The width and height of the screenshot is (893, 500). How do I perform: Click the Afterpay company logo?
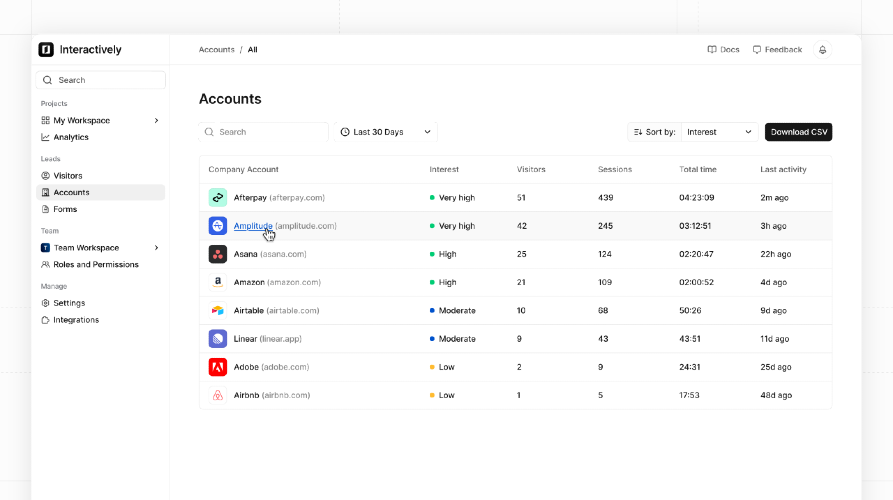(218, 198)
